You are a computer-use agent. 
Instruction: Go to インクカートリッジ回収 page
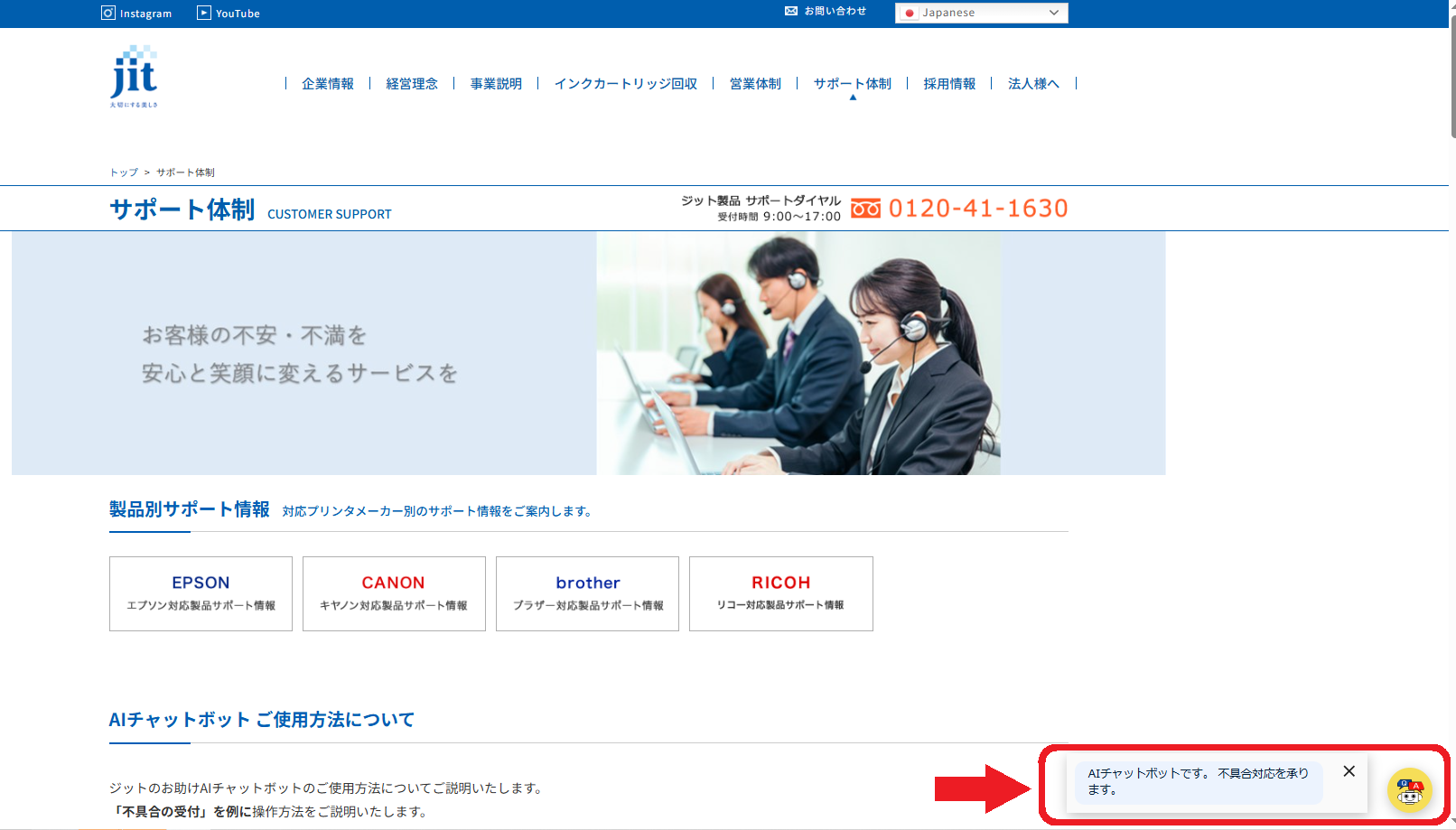(625, 83)
